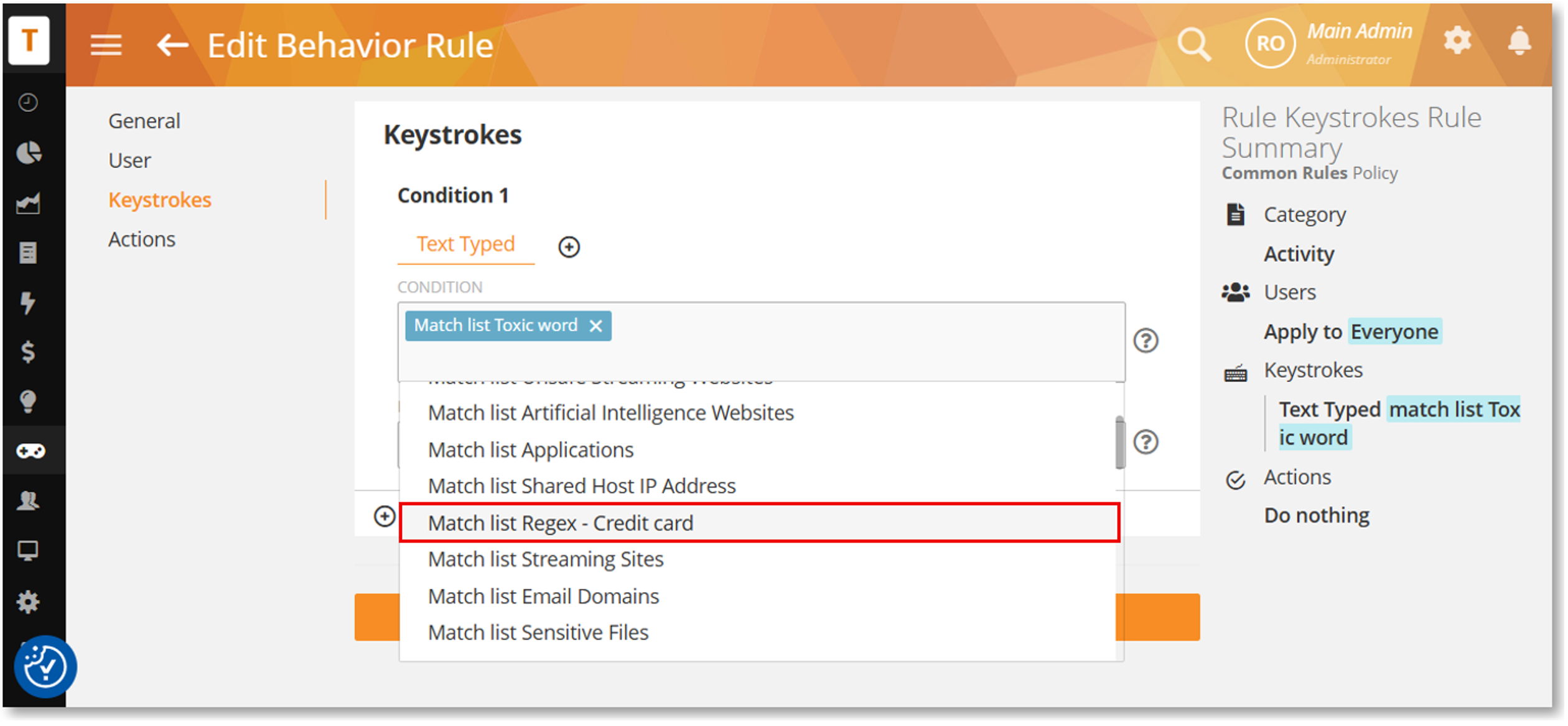Screen dimensions: 1568x726
Task: Go back using the arrow icon
Action: point(172,45)
